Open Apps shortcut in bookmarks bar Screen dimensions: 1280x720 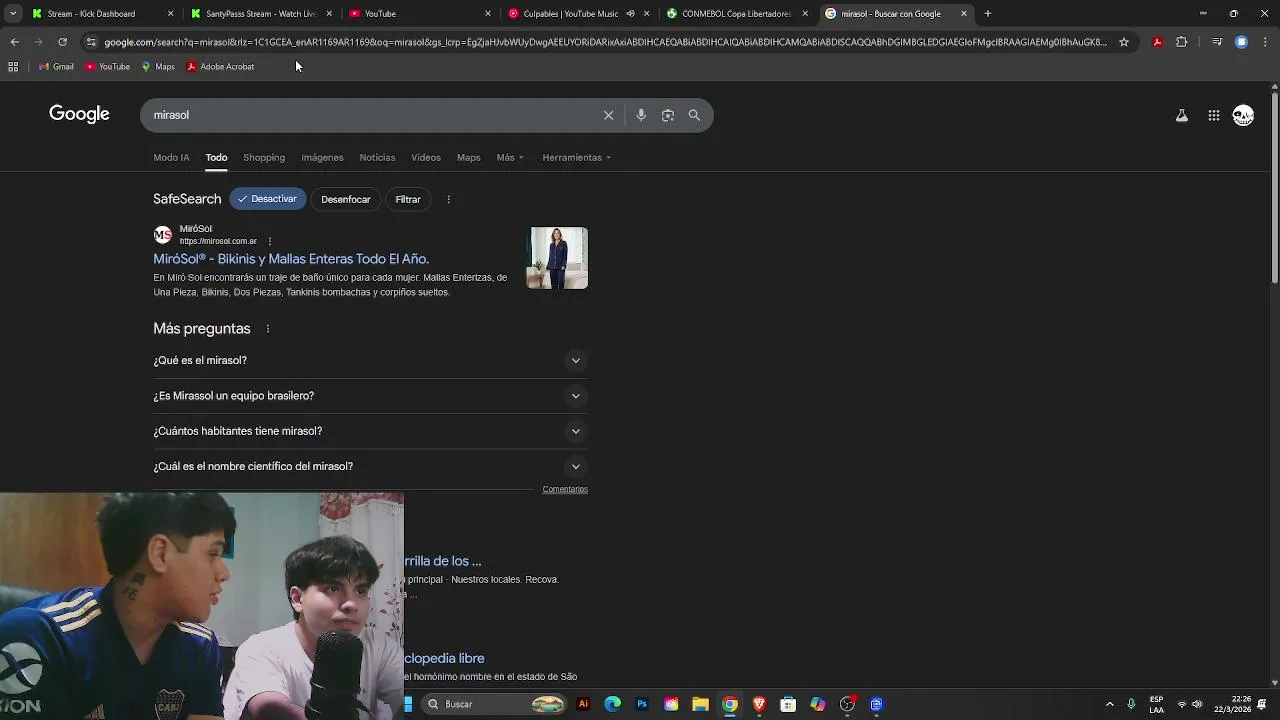[13, 67]
